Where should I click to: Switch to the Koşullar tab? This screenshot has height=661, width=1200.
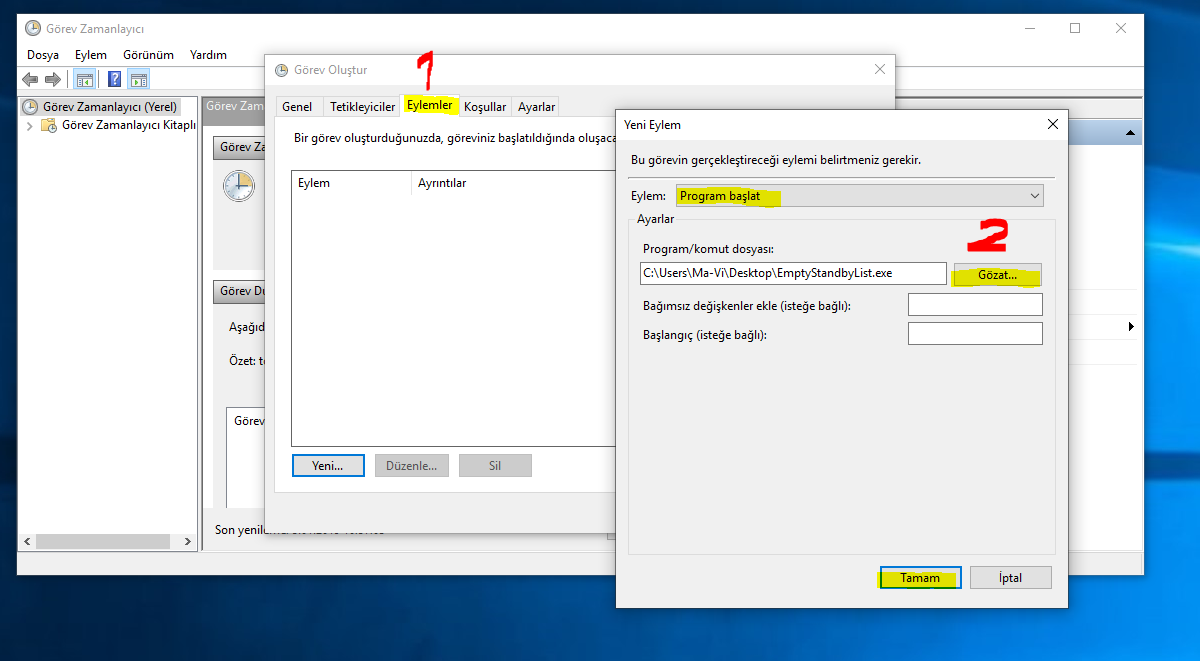click(x=486, y=107)
